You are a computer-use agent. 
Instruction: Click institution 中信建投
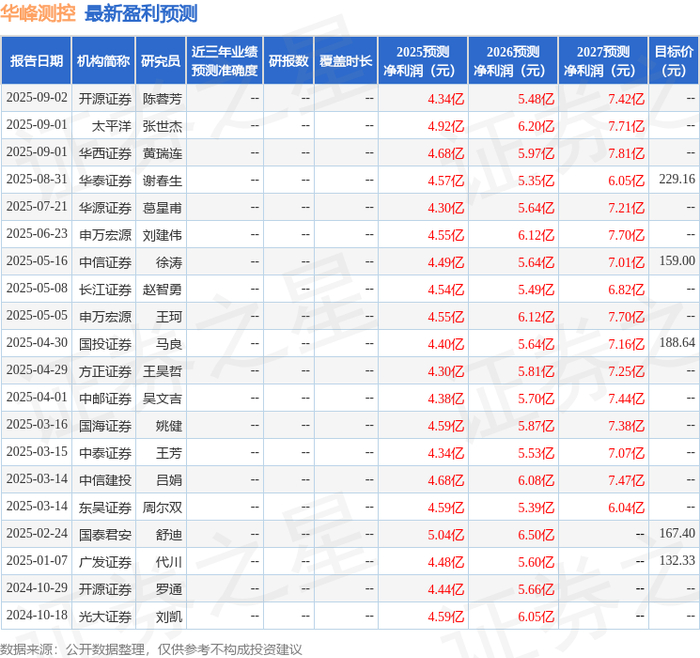pos(105,480)
